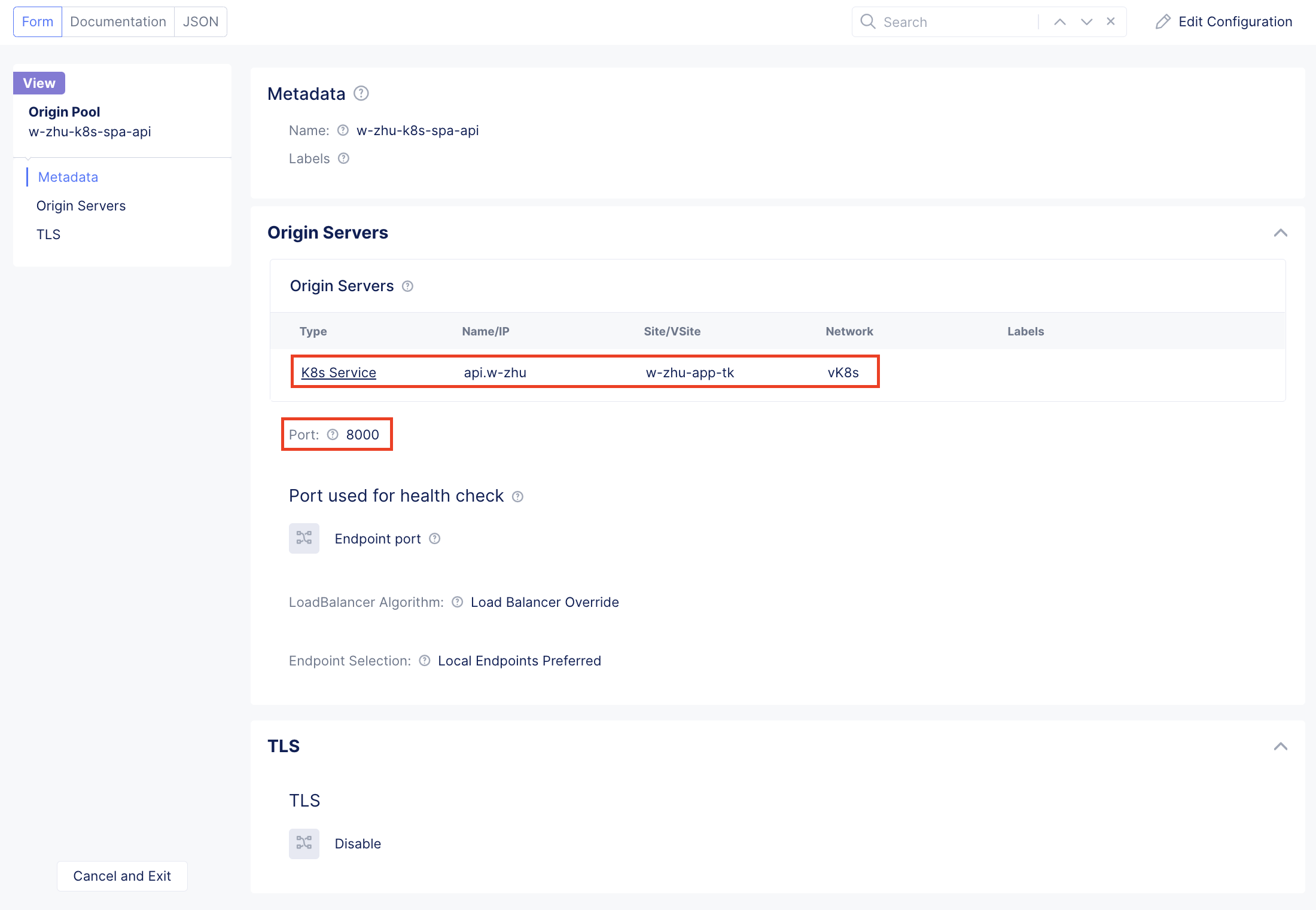Switch to the JSON tab
This screenshot has height=910, width=1316.
[200, 22]
